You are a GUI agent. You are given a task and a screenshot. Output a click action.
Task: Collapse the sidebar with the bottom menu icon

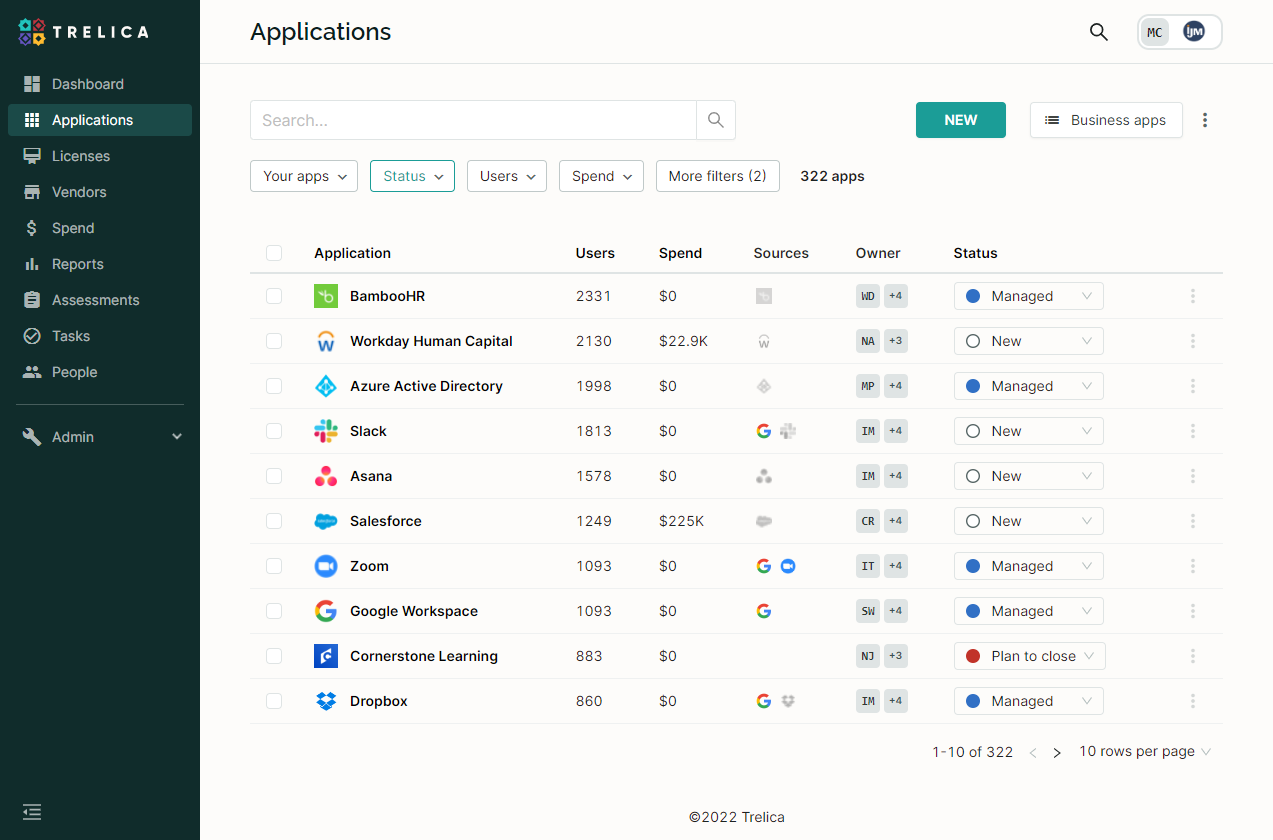point(32,812)
